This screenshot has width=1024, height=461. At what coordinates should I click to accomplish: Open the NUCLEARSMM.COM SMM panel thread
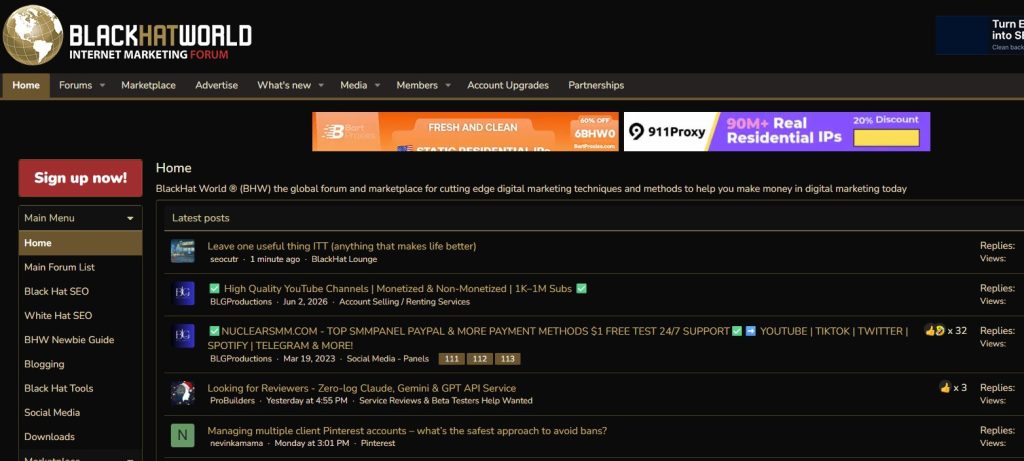coord(558,338)
